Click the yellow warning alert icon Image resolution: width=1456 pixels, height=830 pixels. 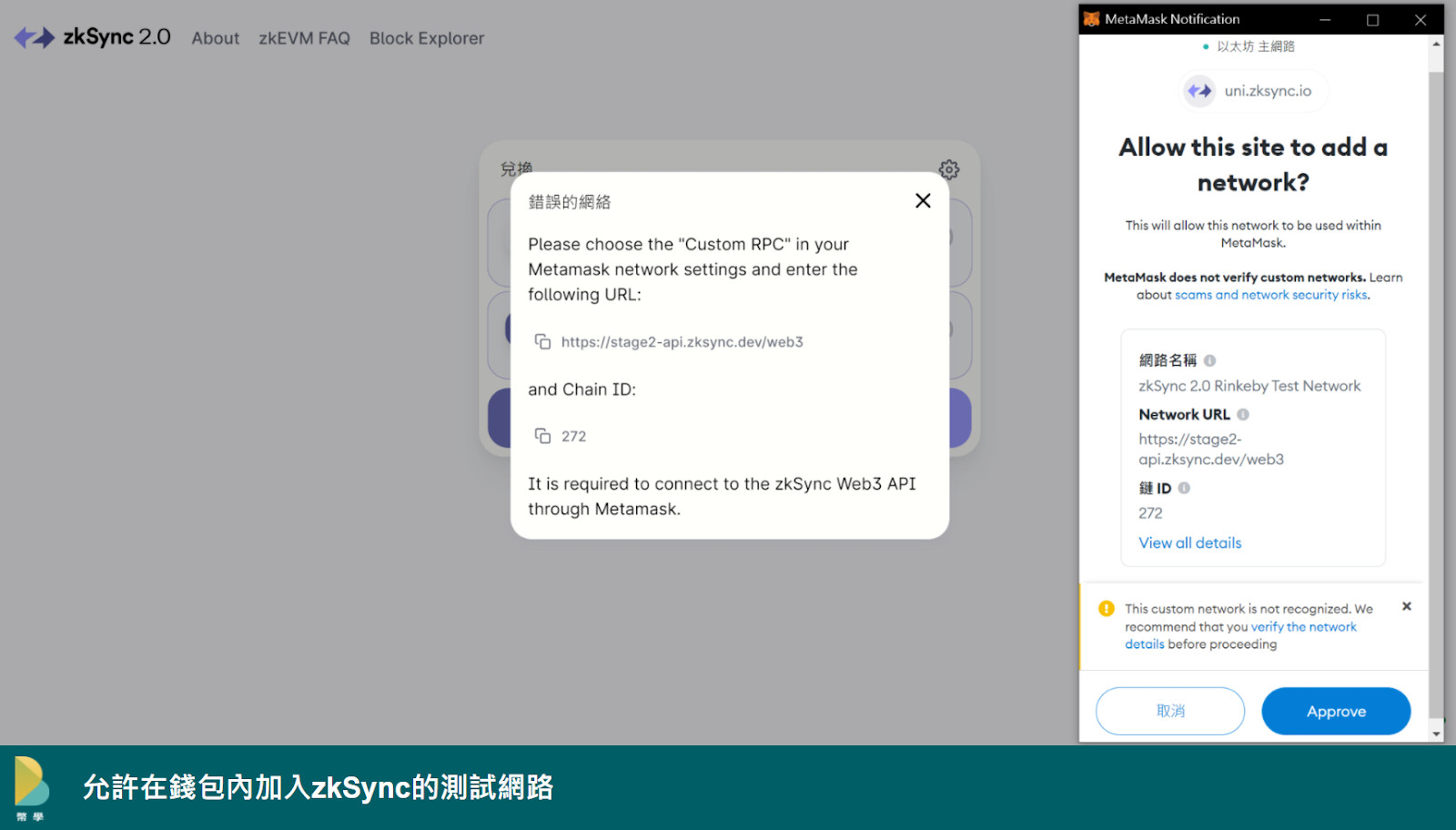click(x=1107, y=609)
